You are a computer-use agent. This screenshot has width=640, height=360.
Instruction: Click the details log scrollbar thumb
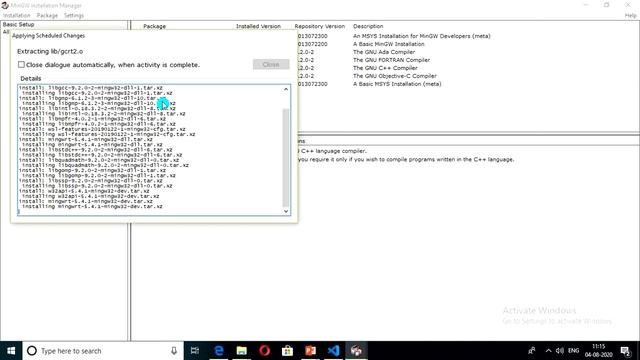pos(286,158)
